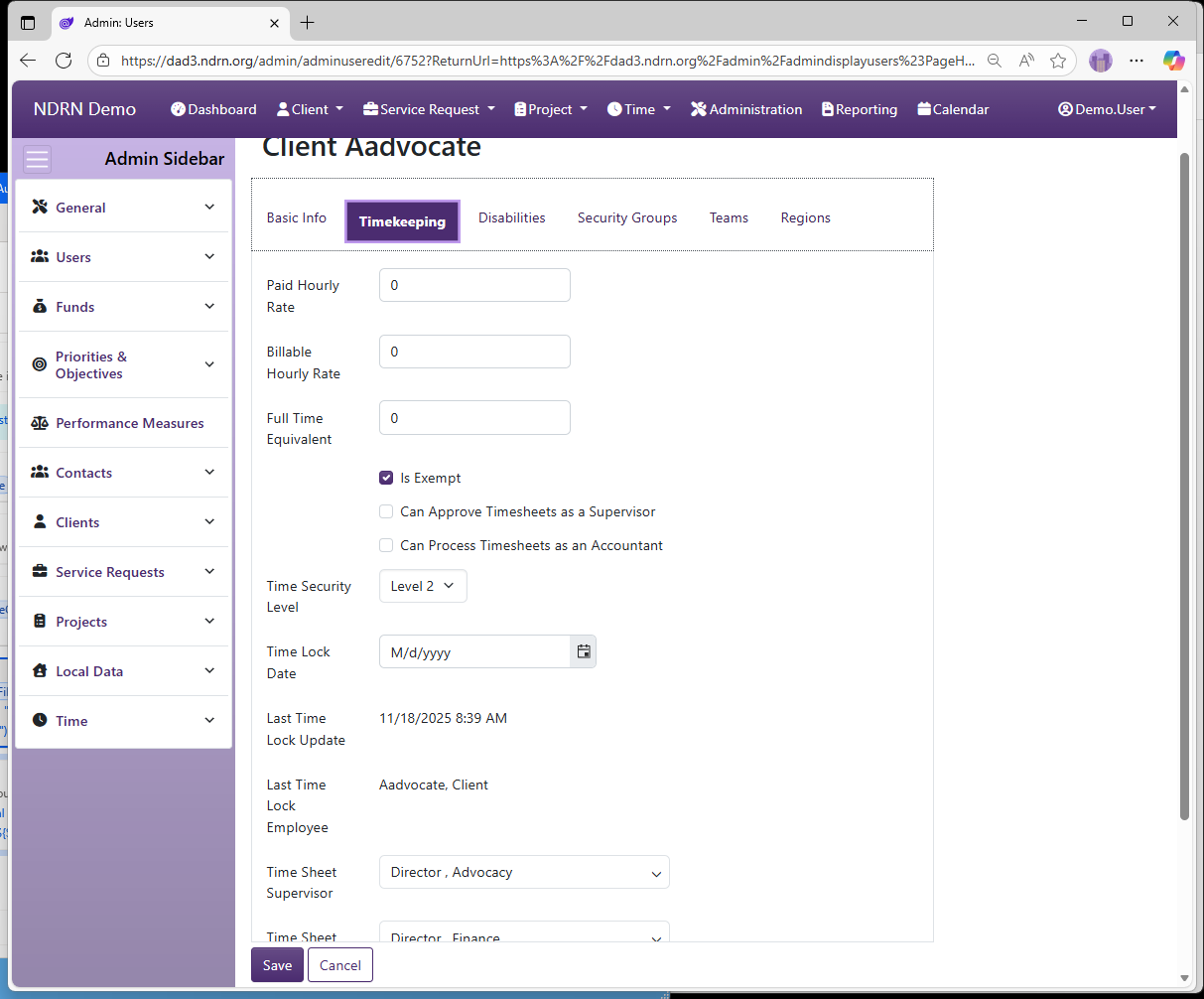The width and height of the screenshot is (1204, 999).
Task: Switch to the Regions tab
Action: pos(805,217)
